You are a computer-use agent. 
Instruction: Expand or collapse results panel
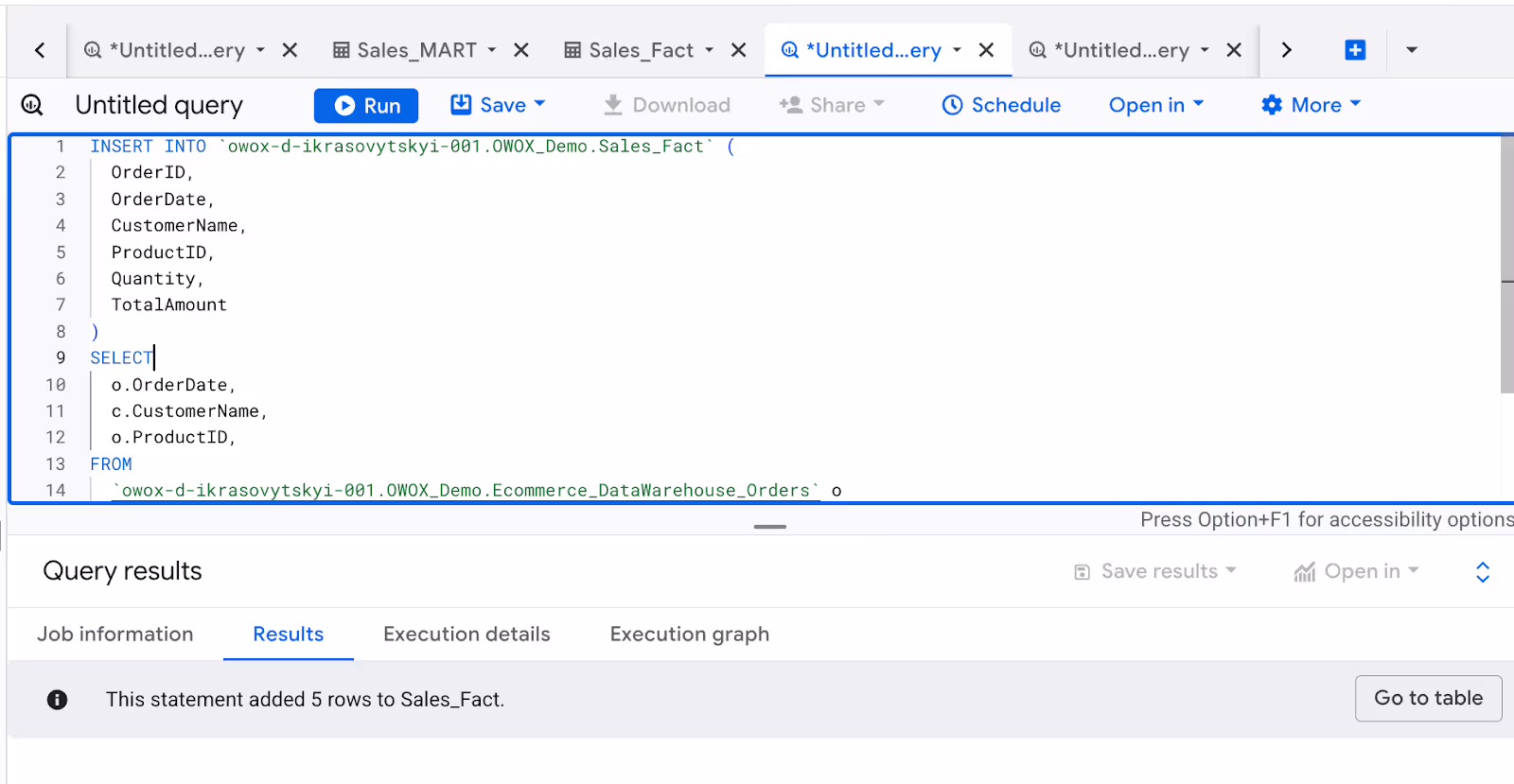[x=1483, y=571]
